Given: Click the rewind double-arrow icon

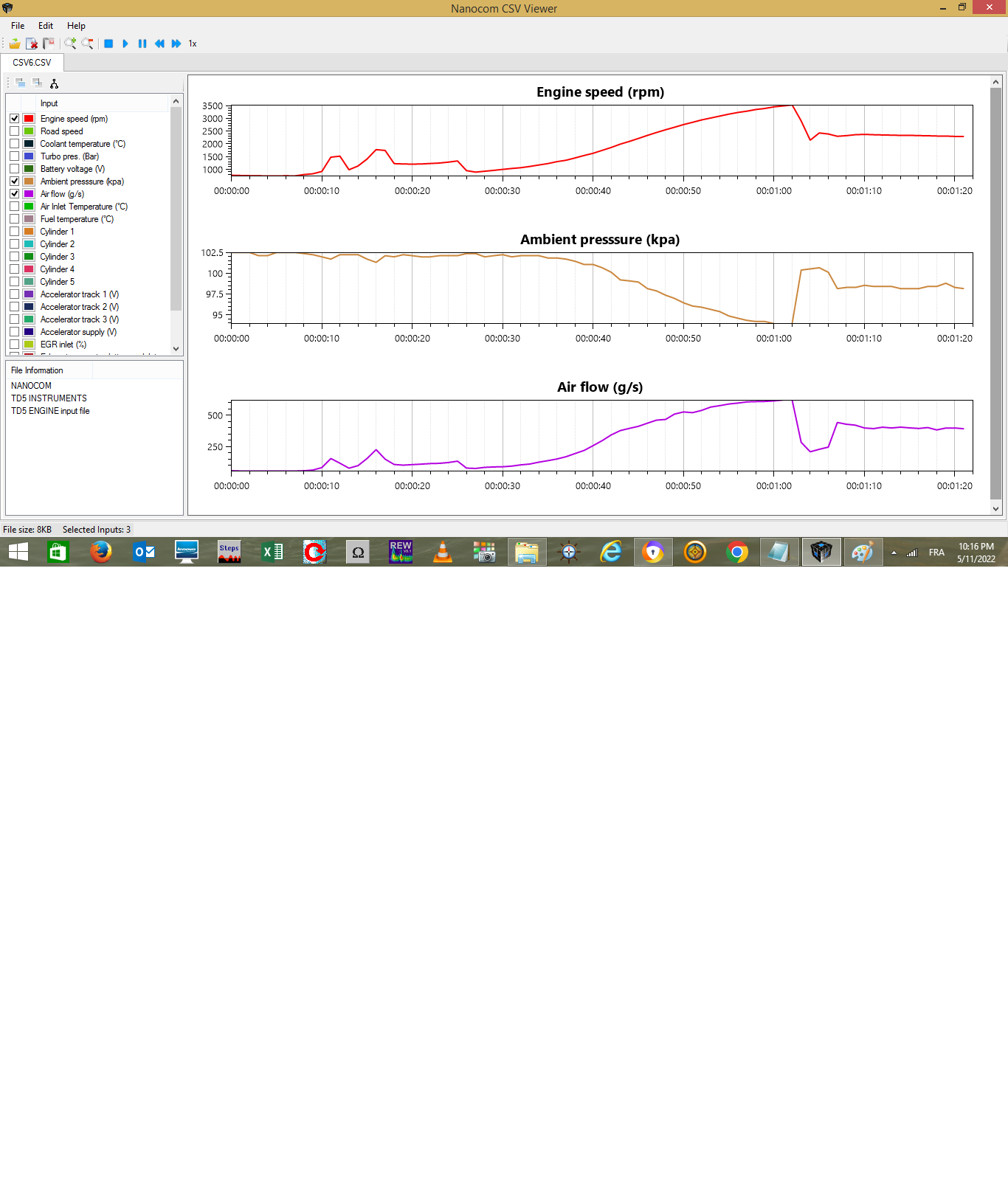Looking at the screenshot, I should point(159,44).
